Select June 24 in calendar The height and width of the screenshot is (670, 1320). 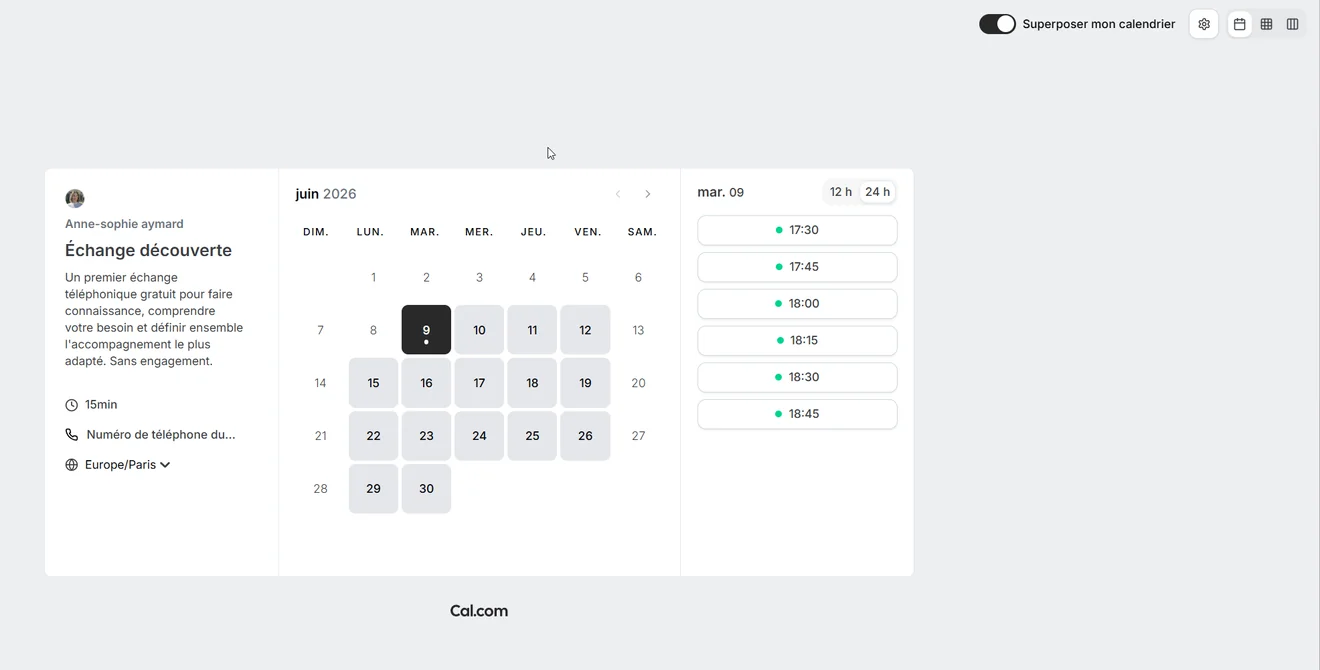click(479, 436)
